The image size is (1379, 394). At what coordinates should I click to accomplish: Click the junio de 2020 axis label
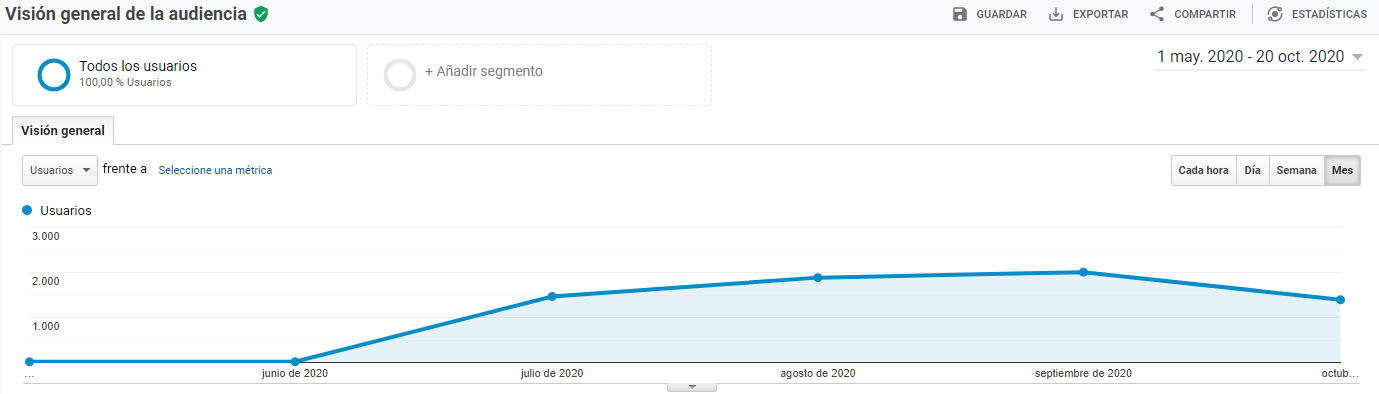pyautogui.click(x=294, y=373)
